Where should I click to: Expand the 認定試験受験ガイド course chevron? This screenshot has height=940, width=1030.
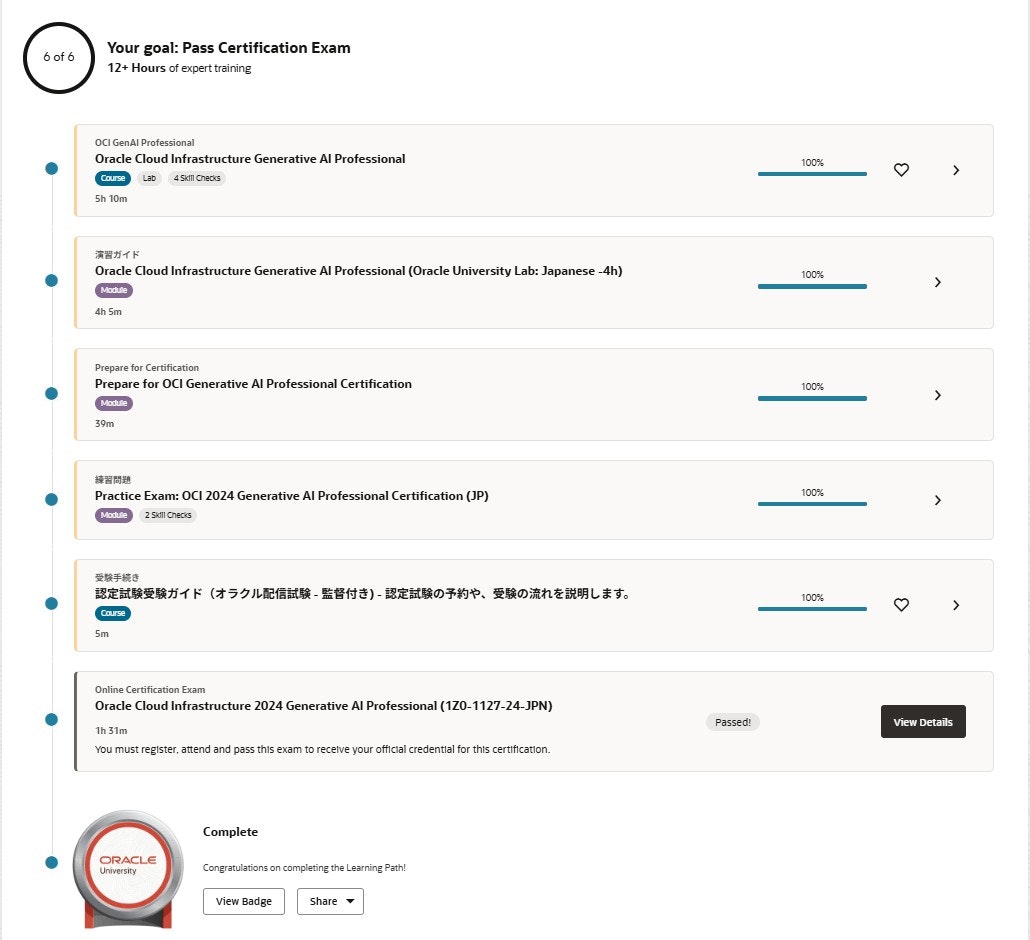pyautogui.click(x=956, y=605)
